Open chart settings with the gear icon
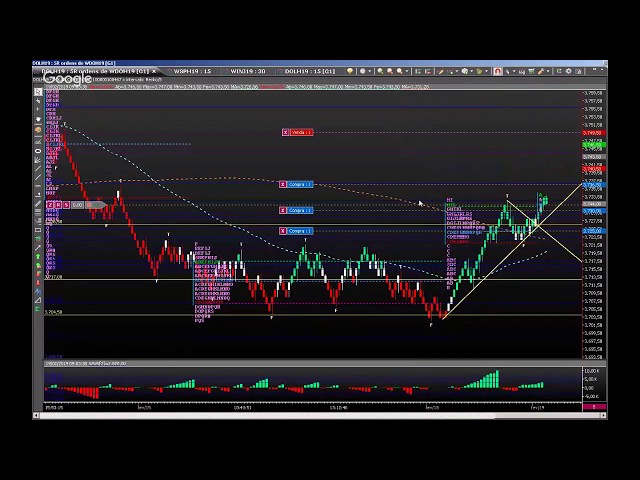 [569, 71]
